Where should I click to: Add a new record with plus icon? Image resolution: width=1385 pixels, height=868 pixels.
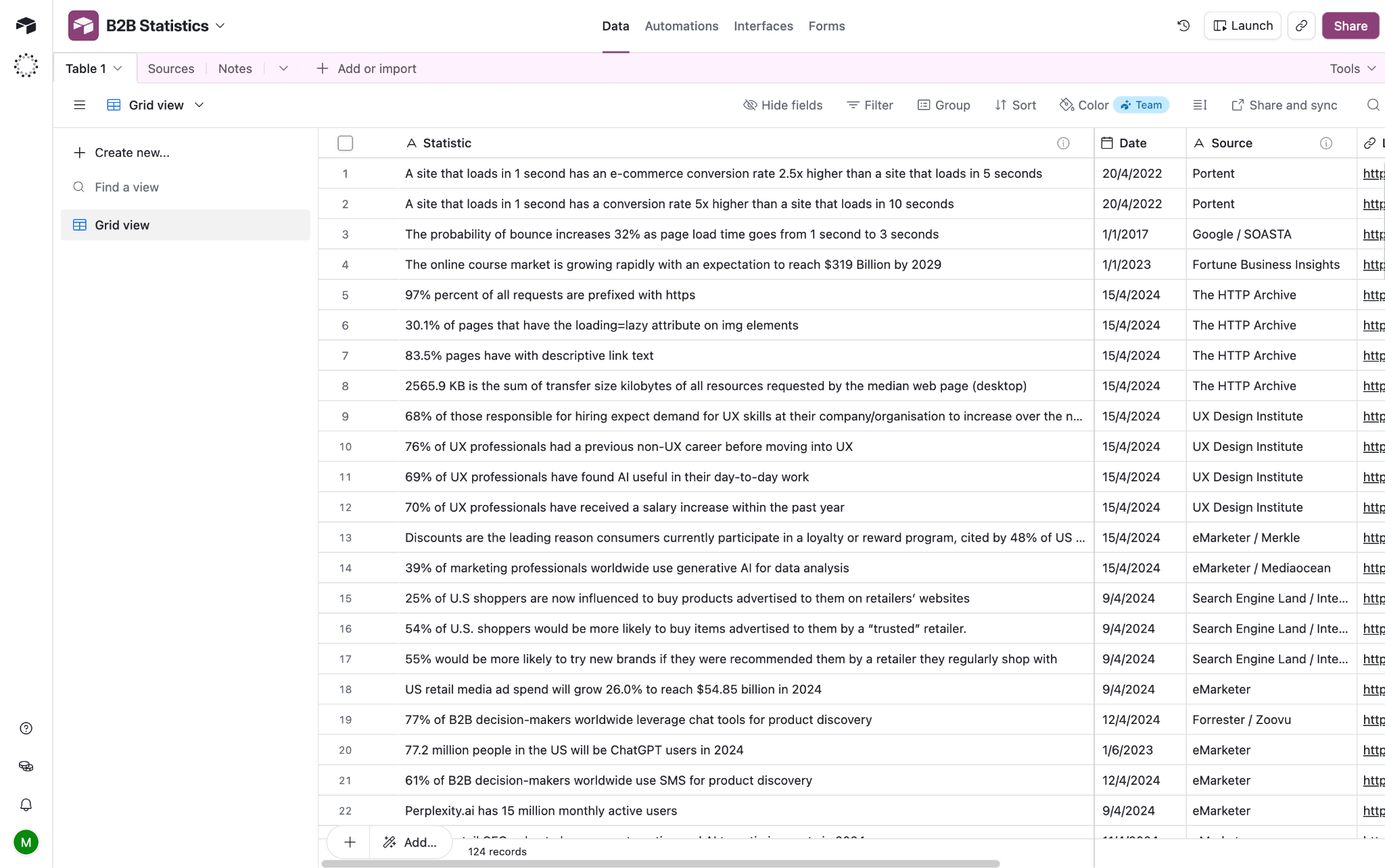click(x=350, y=842)
